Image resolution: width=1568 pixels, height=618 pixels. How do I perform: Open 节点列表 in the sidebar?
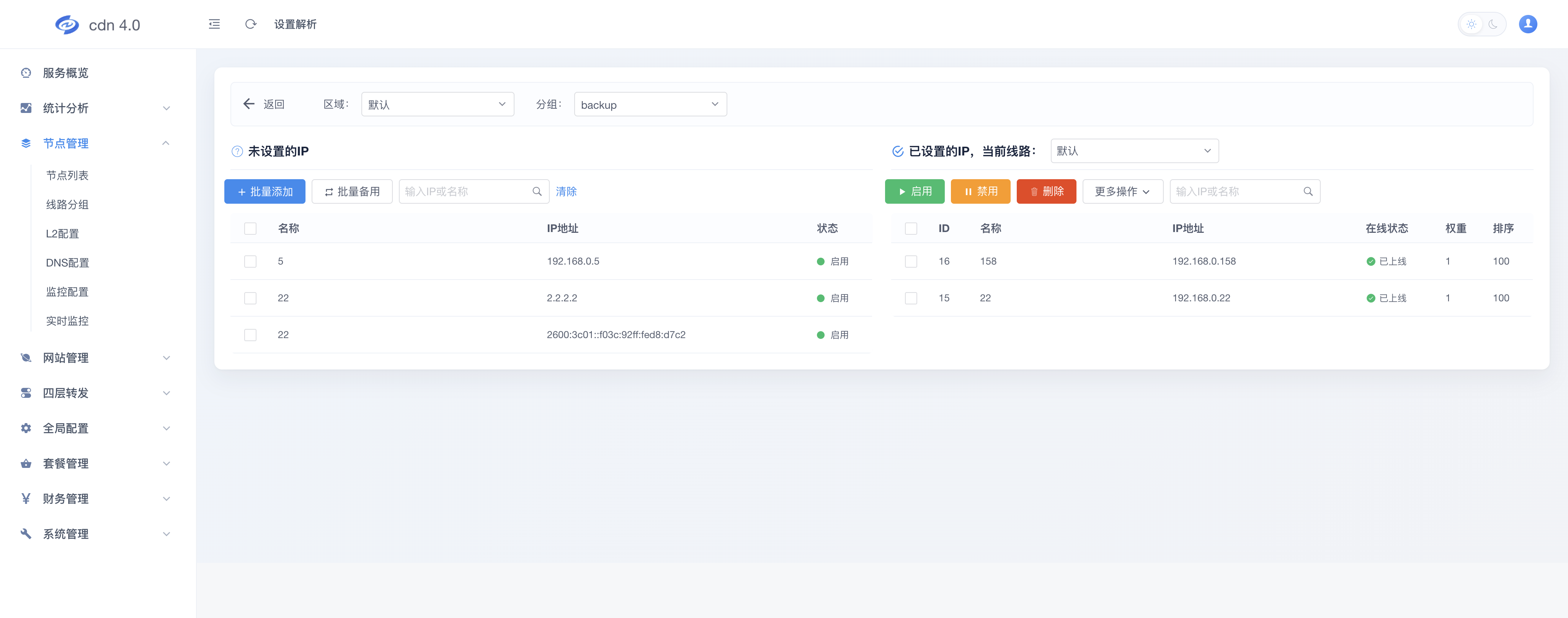[67, 176]
